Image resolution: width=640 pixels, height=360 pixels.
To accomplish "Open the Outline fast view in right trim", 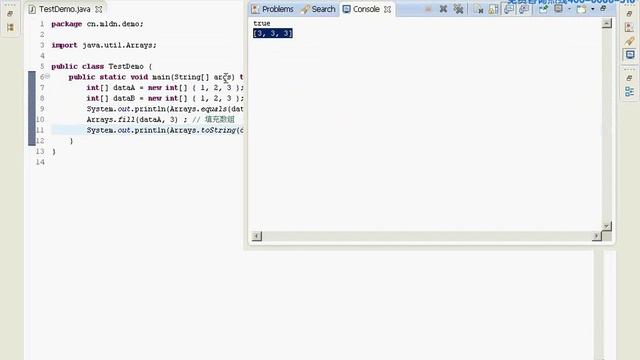I will [x=629, y=91].
